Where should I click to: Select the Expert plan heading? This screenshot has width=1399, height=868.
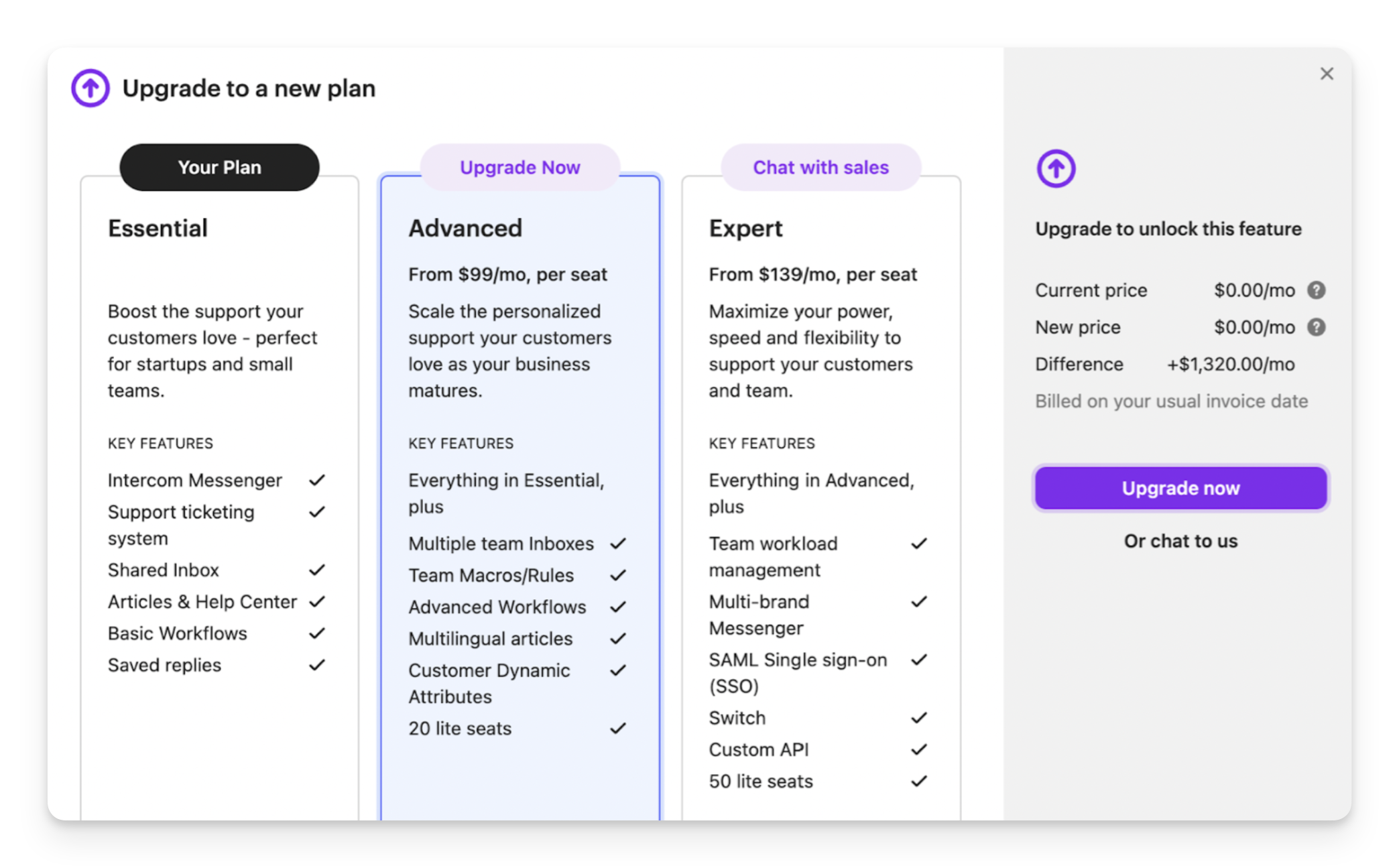point(745,229)
